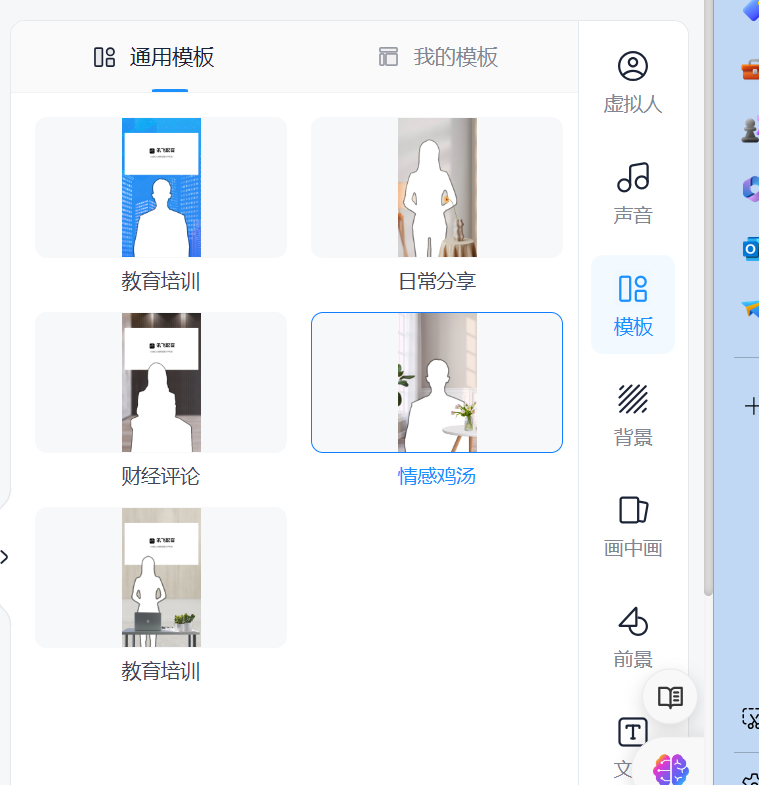
Task: Select the 模板 (template) sidebar icon
Action: (632, 304)
